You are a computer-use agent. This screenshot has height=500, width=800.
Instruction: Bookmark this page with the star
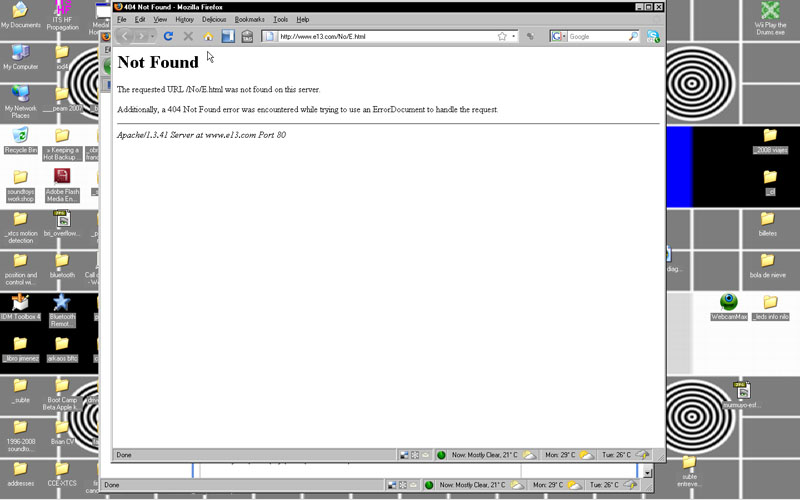[502, 36]
